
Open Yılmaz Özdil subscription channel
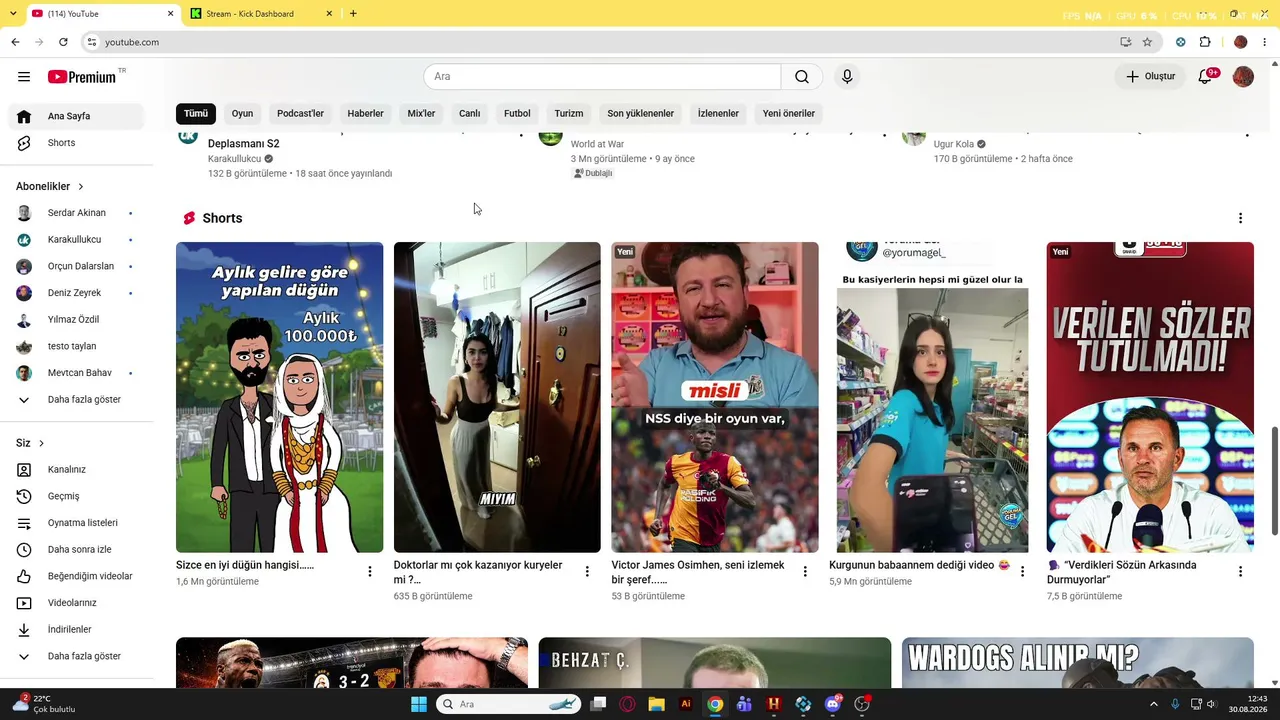click(x=78, y=320)
